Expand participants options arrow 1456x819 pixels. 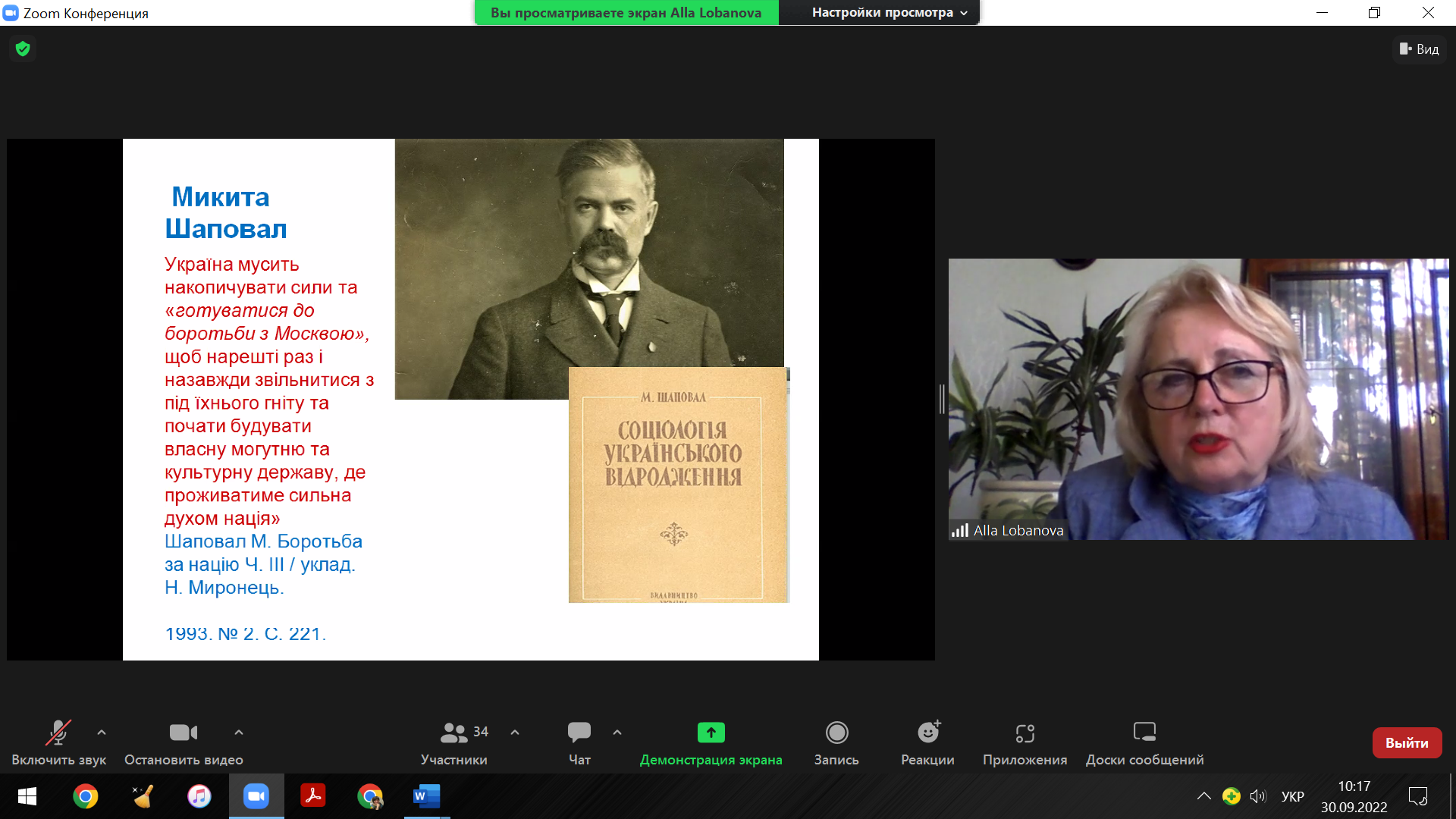click(x=515, y=733)
